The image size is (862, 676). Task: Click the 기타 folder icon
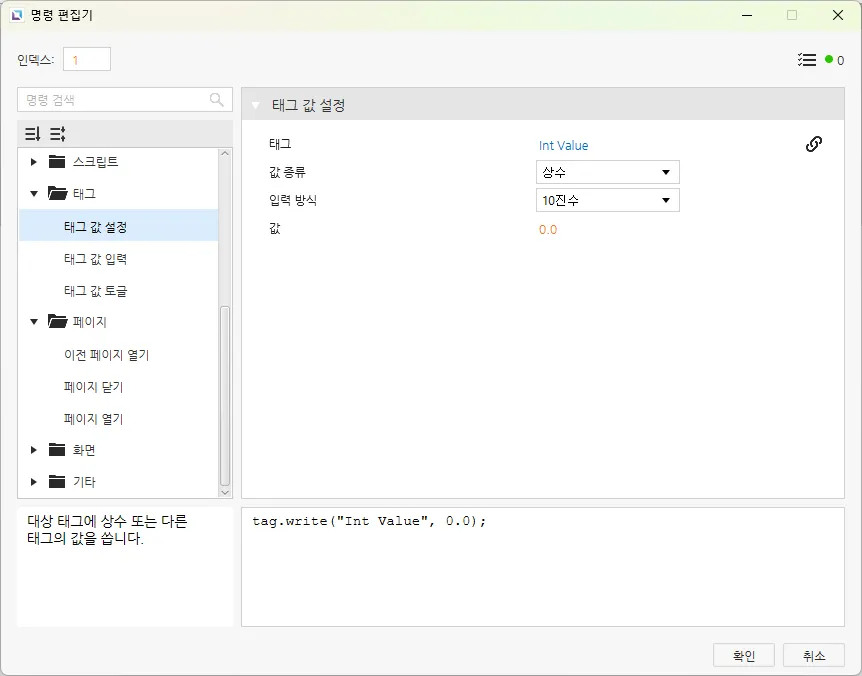[x=57, y=482]
